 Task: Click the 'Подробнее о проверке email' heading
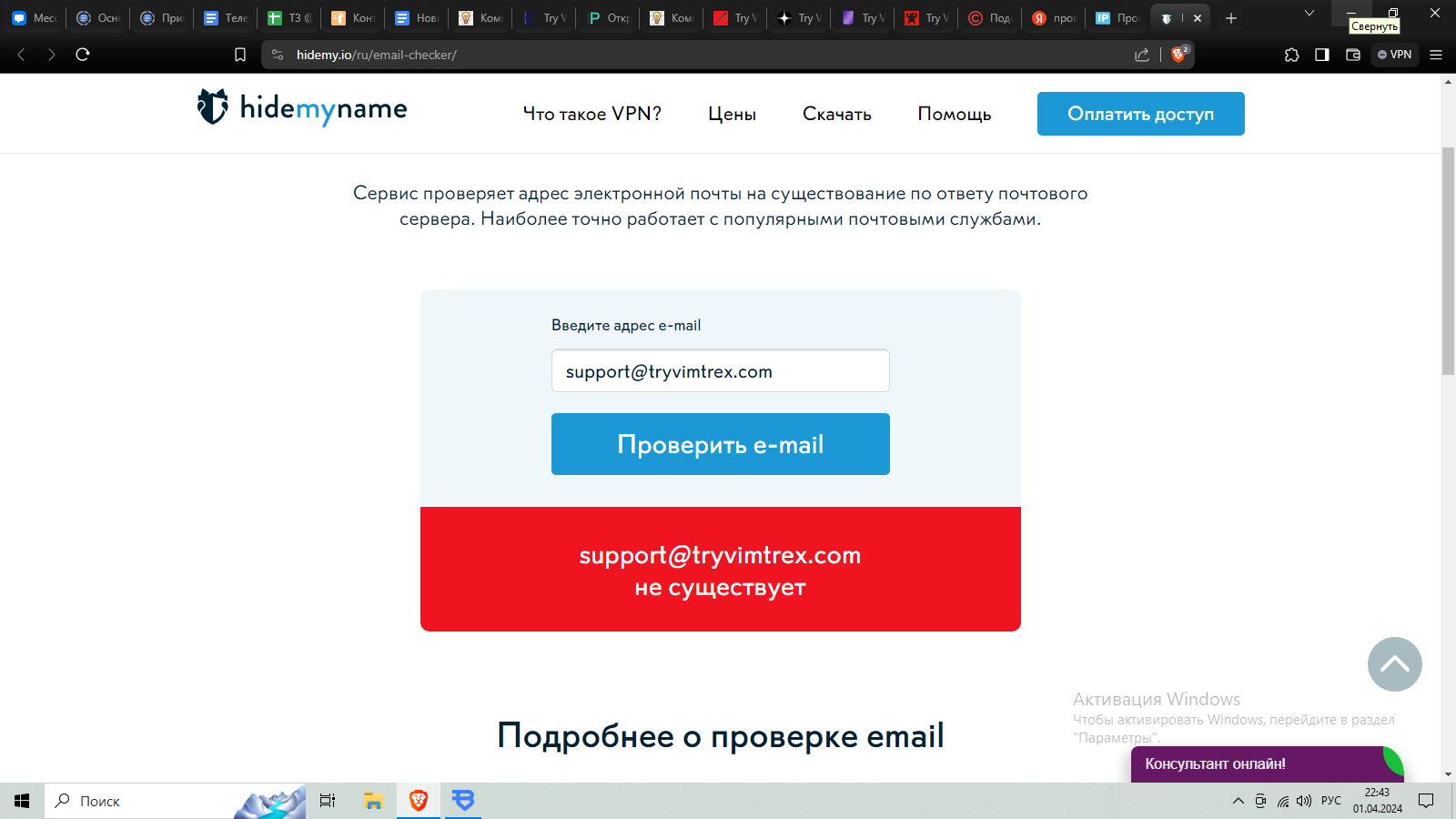(721, 735)
